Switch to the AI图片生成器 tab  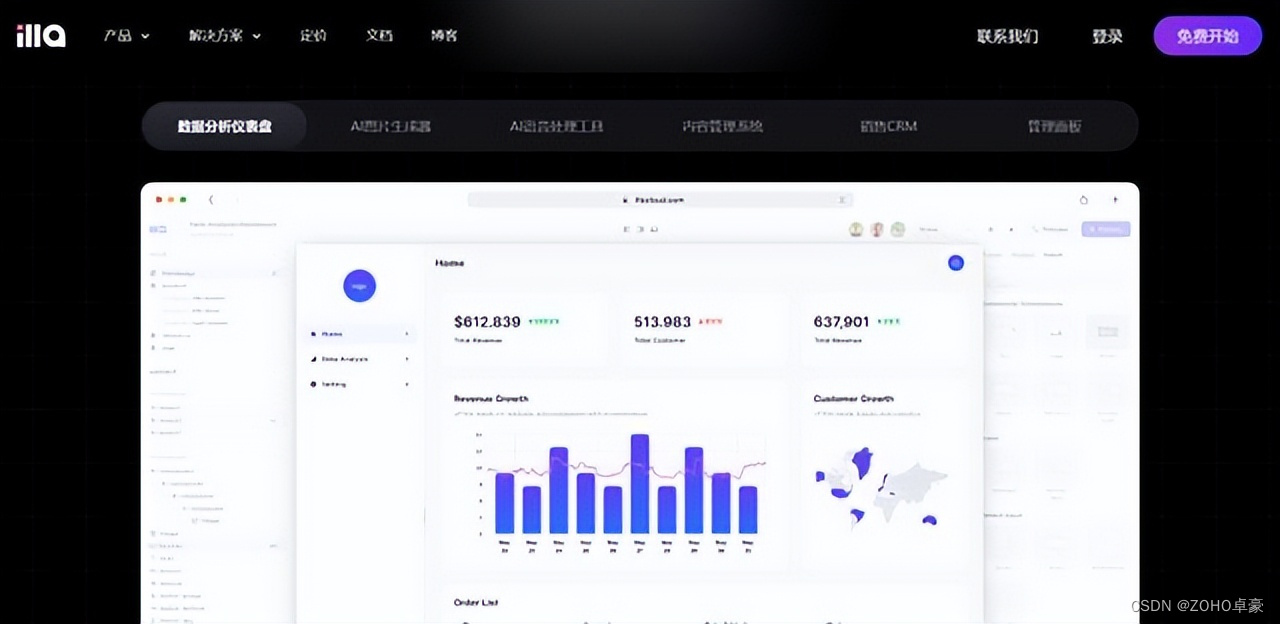pos(391,126)
